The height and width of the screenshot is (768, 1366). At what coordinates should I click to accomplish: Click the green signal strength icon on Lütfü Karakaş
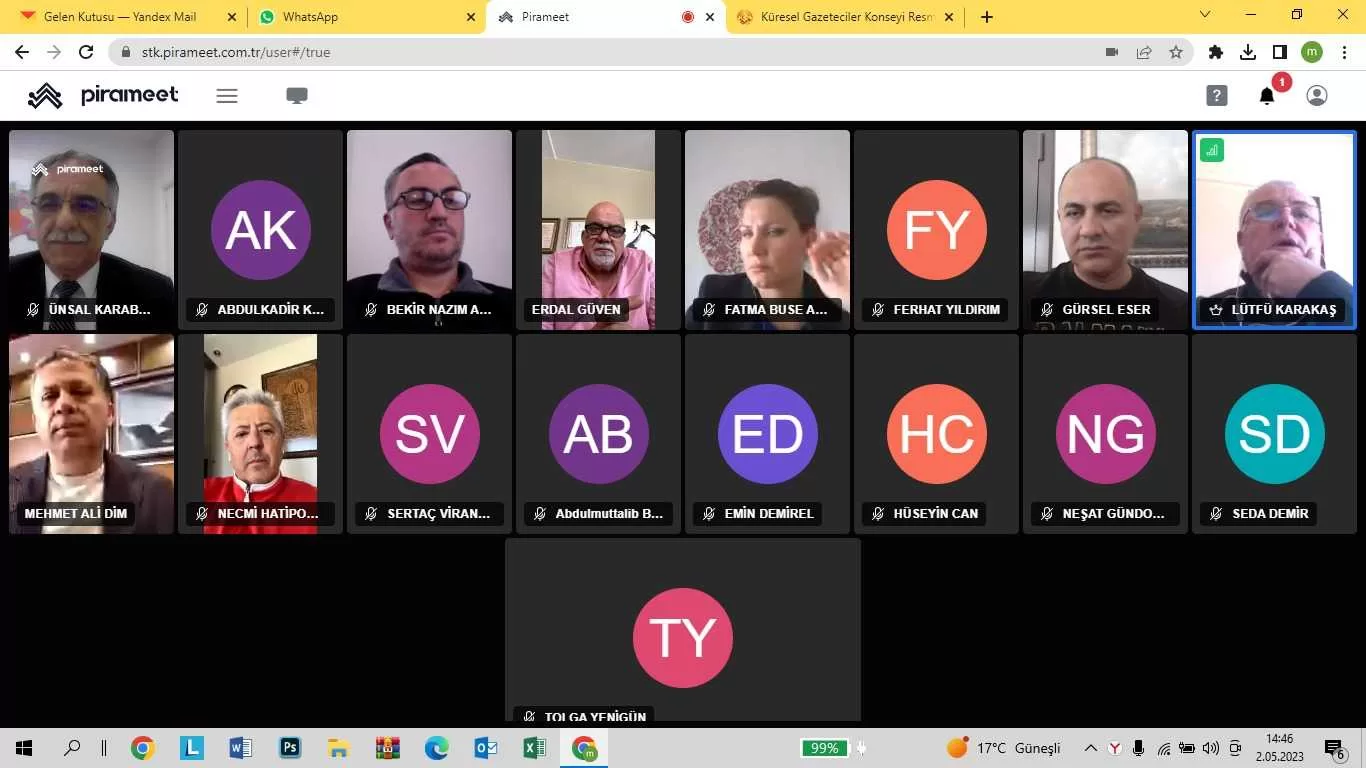[1212, 150]
